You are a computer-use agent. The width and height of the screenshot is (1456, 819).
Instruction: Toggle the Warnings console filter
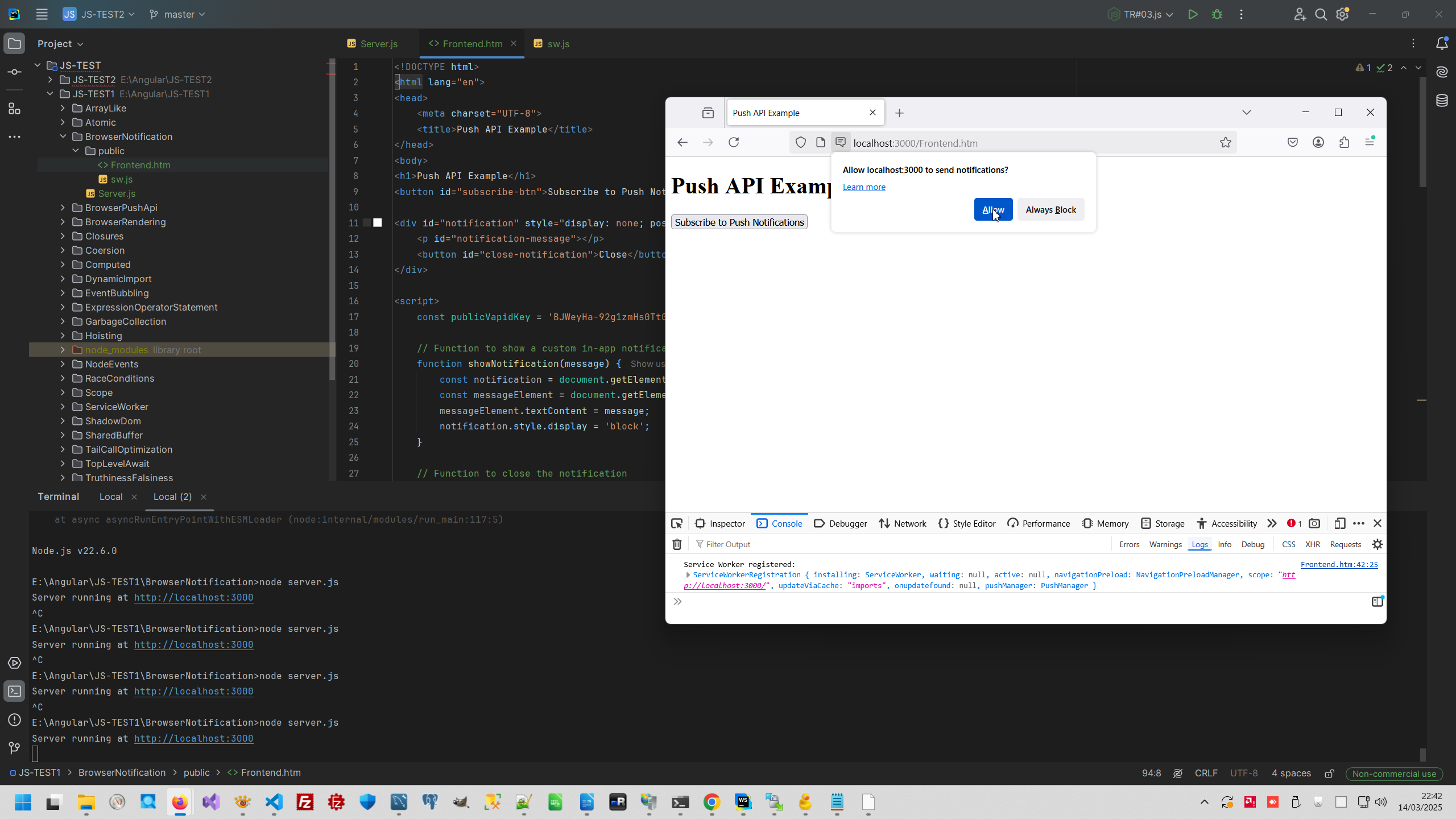tap(1165, 544)
